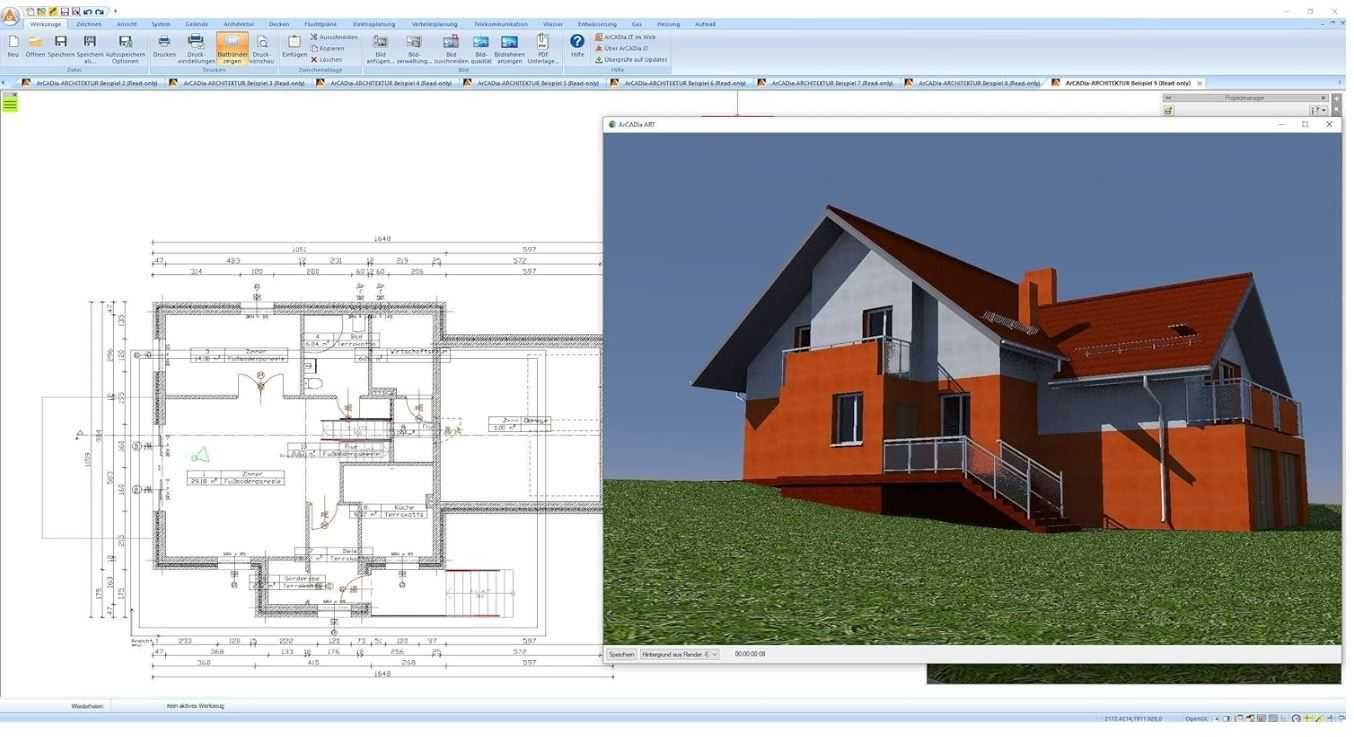
Task: Click Speichern als in the ribbon
Action: point(90,50)
